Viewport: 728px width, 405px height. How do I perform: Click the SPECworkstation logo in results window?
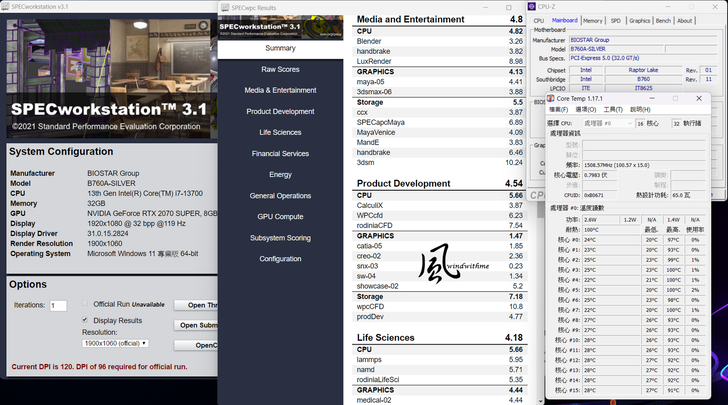[x=280, y=28]
